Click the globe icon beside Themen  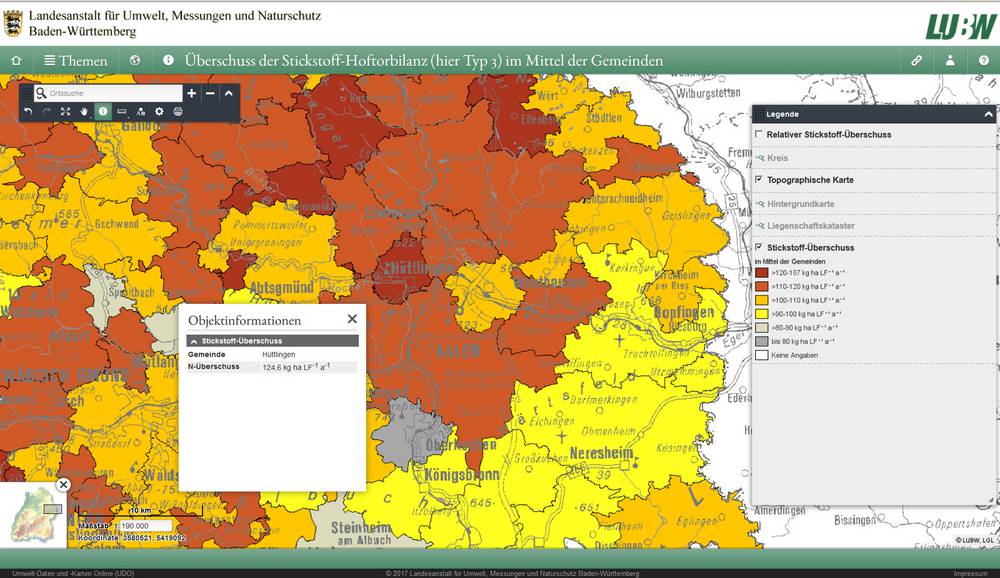click(135, 61)
